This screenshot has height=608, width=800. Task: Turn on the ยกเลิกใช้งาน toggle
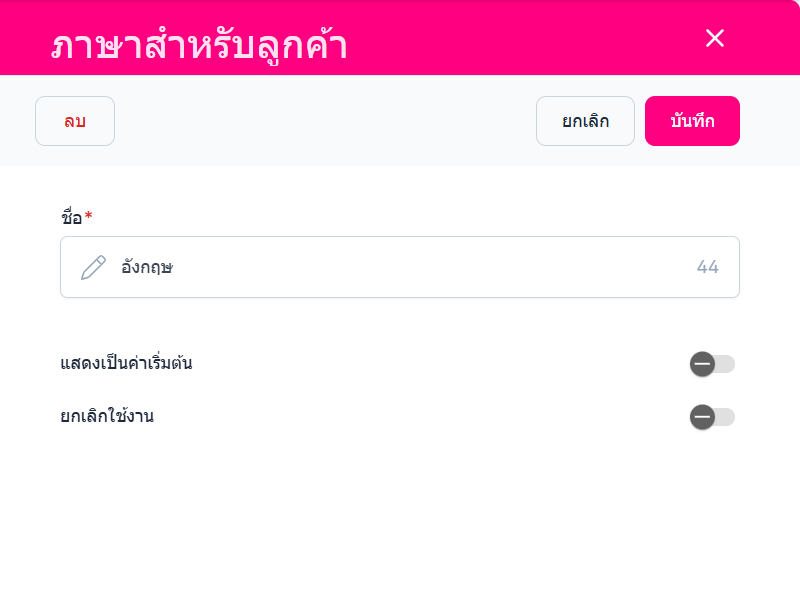point(712,417)
